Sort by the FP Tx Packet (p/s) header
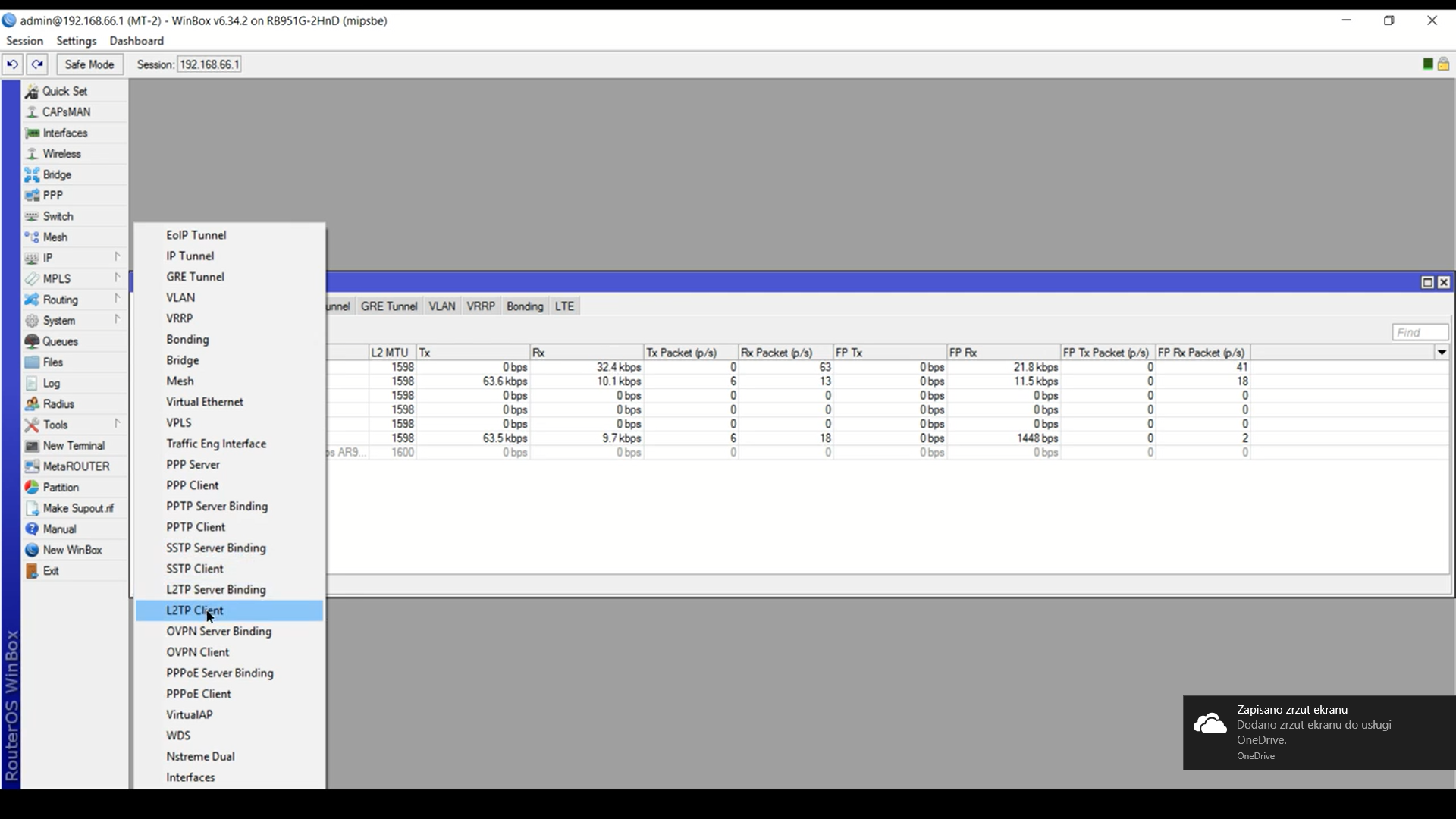1456x819 pixels. click(x=1108, y=353)
